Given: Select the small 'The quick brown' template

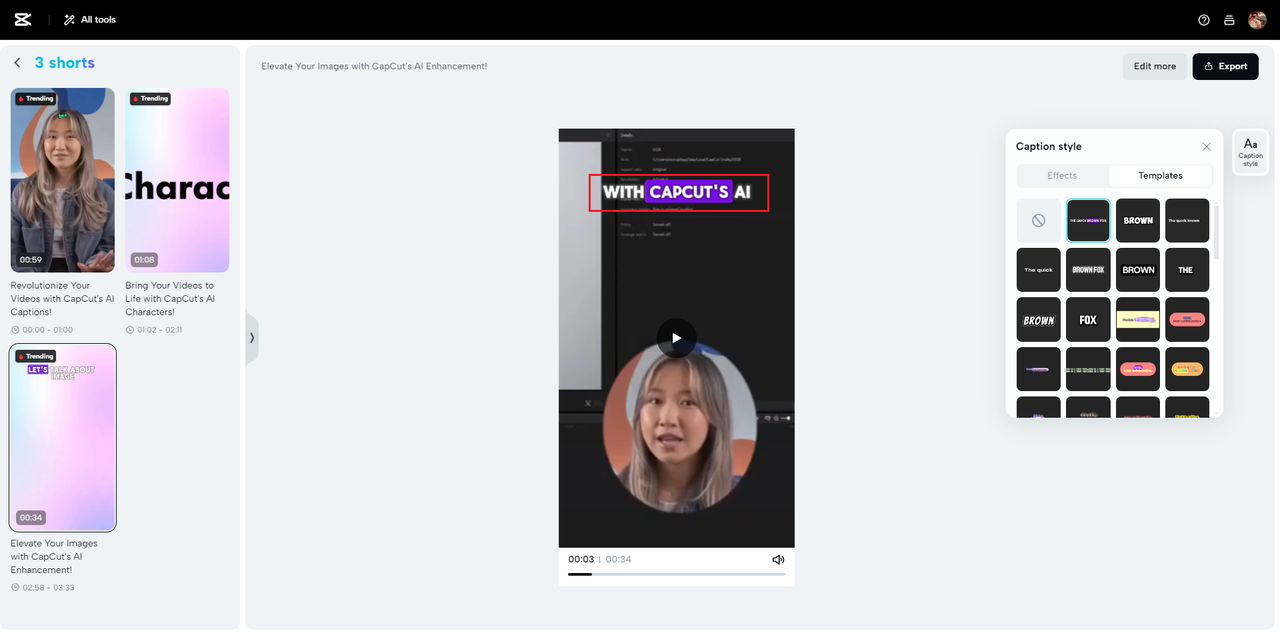Looking at the screenshot, I should tap(1187, 220).
